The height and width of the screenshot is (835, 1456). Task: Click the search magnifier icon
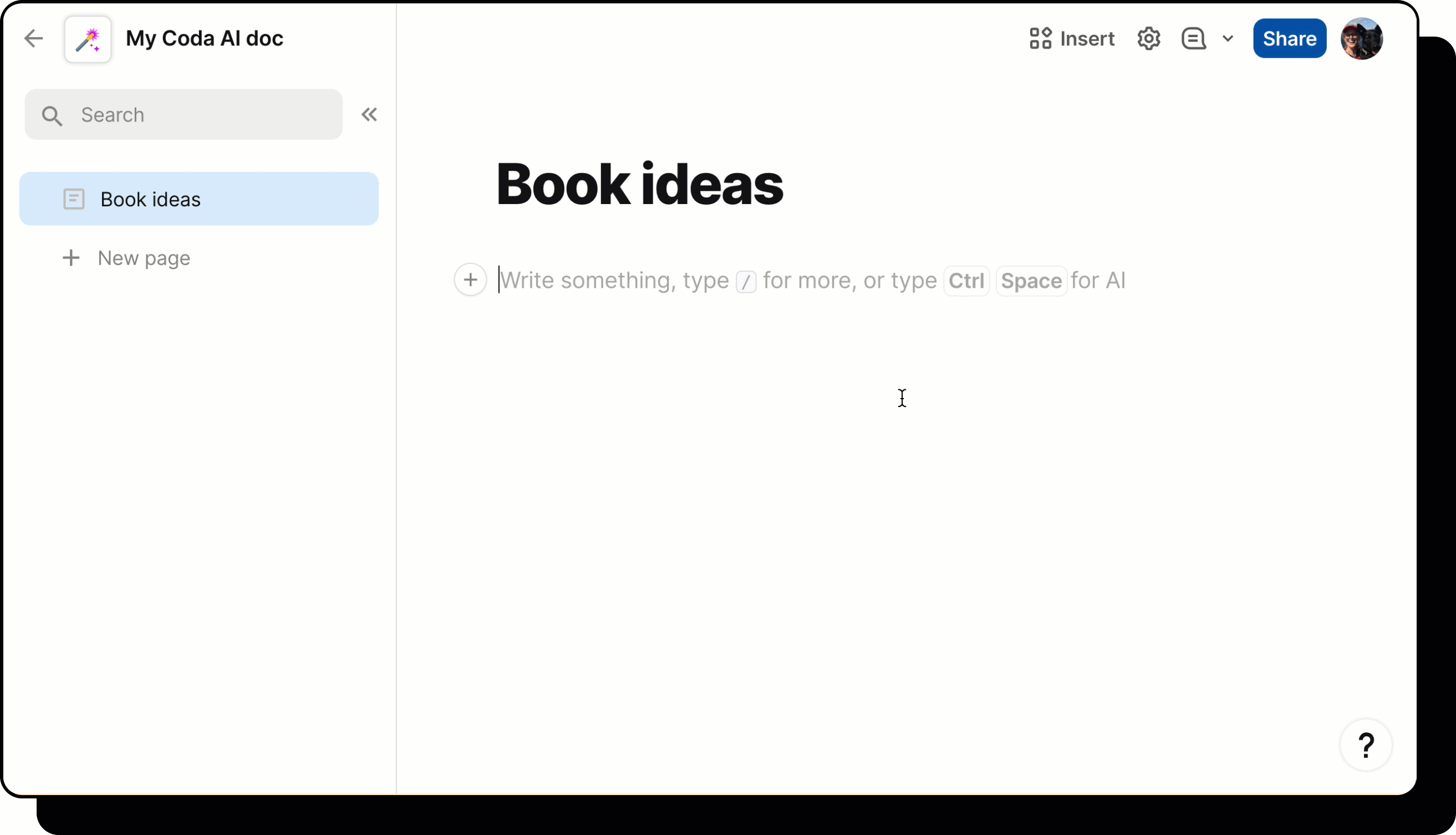pos(52,115)
